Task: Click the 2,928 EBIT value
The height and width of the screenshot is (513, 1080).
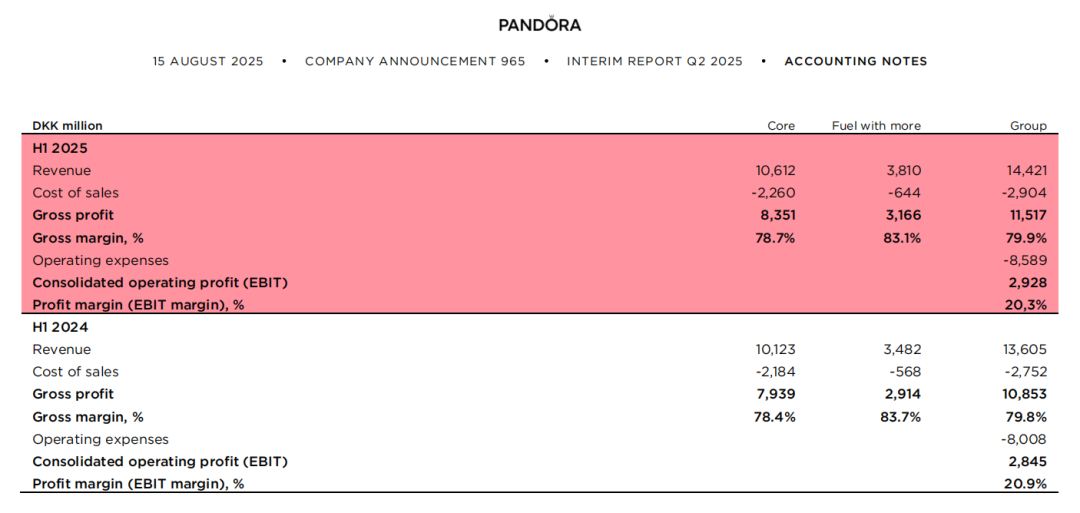Action: (1030, 282)
